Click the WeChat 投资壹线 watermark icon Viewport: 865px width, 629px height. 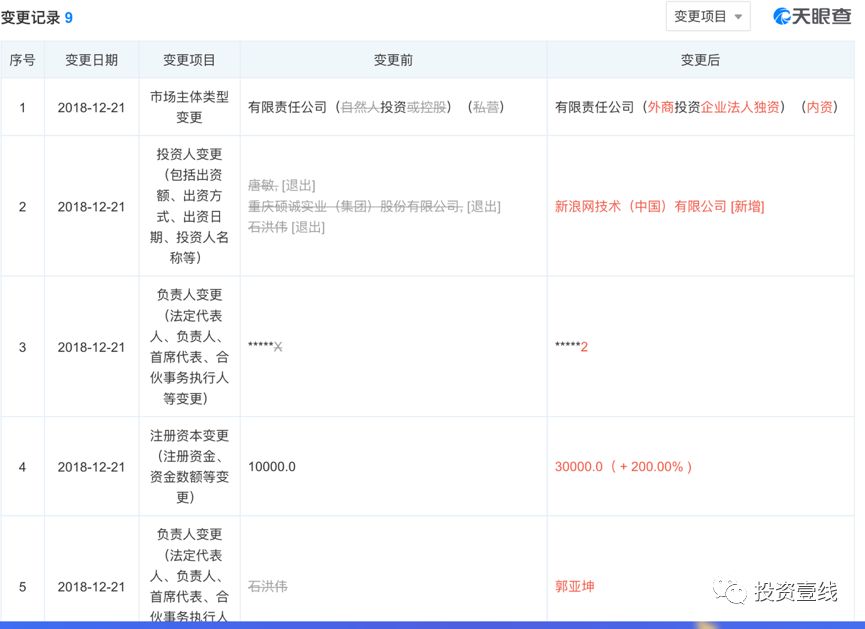[735, 593]
